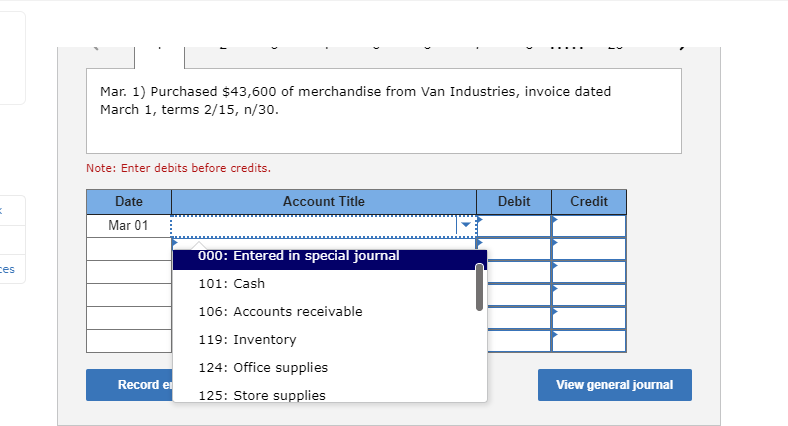Click the Mar 01 date cell
The height and width of the screenshot is (426, 788).
129,226
